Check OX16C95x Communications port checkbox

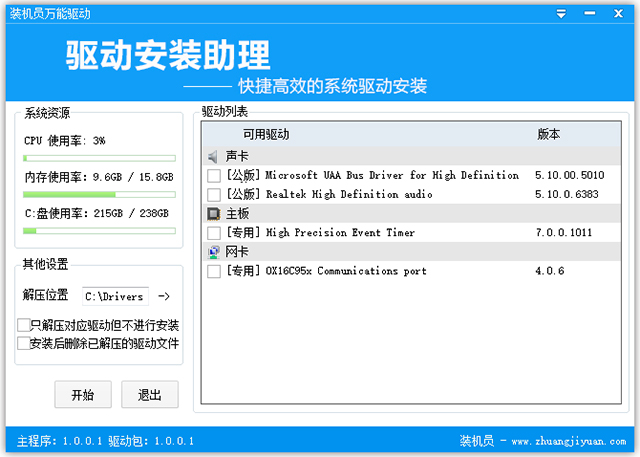[214, 271]
